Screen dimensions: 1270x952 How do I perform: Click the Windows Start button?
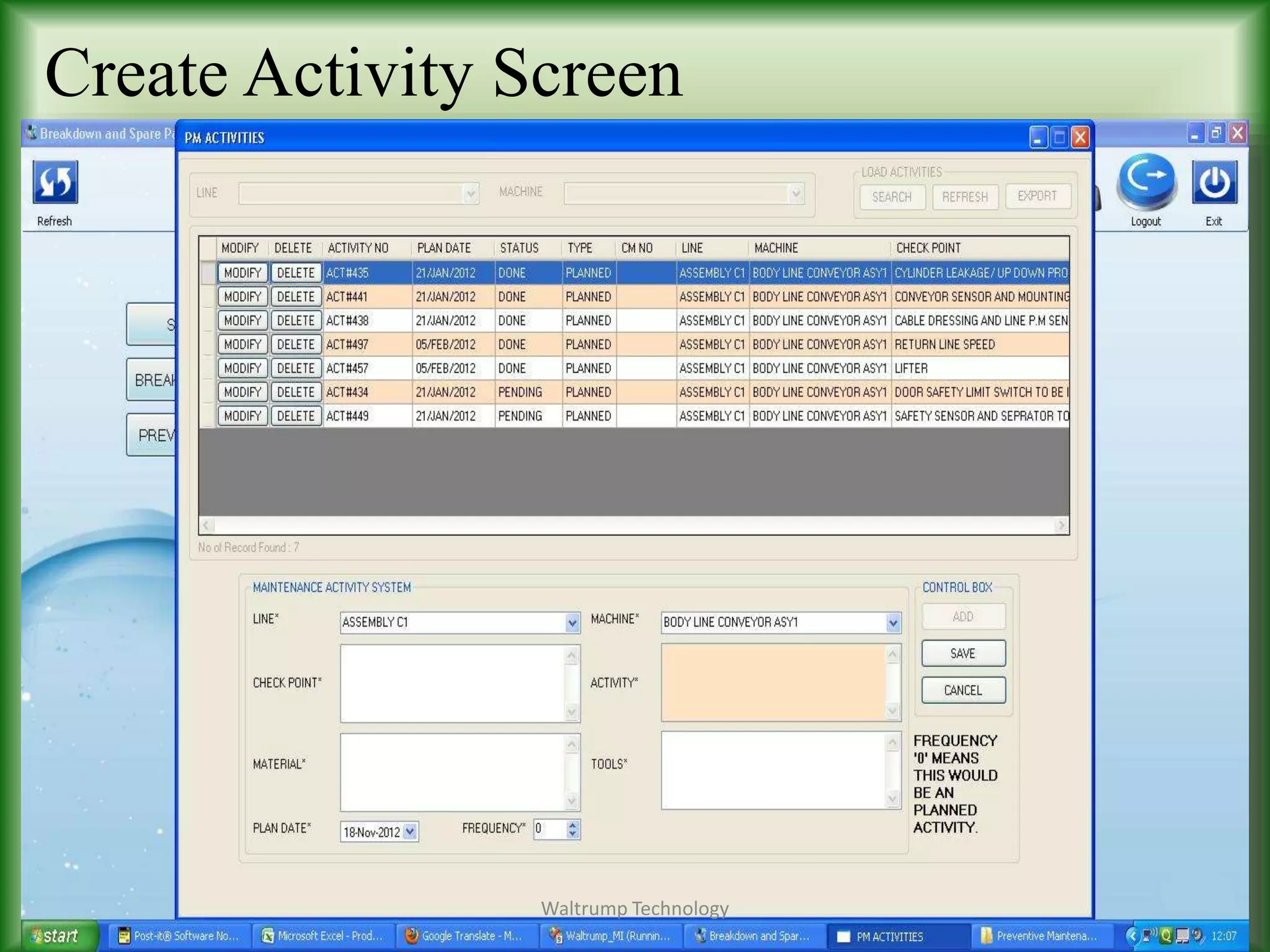click(x=57, y=936)
